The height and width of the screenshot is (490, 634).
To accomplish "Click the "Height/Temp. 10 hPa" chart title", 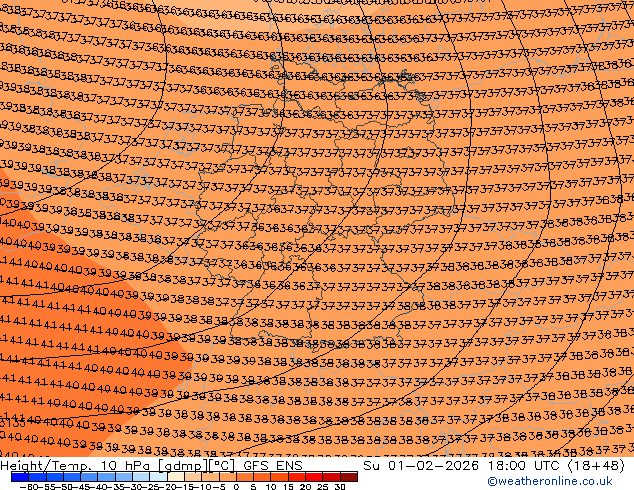I will [77, 466].
